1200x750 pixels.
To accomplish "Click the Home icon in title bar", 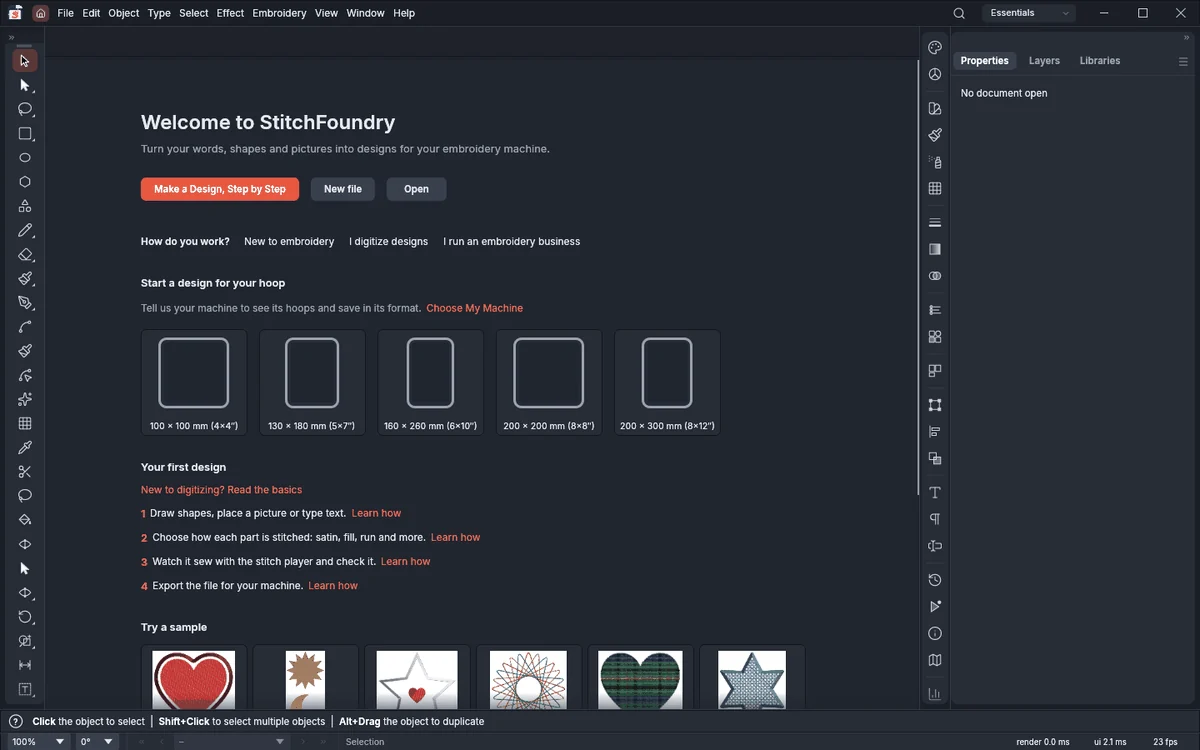I will [40, 13].
